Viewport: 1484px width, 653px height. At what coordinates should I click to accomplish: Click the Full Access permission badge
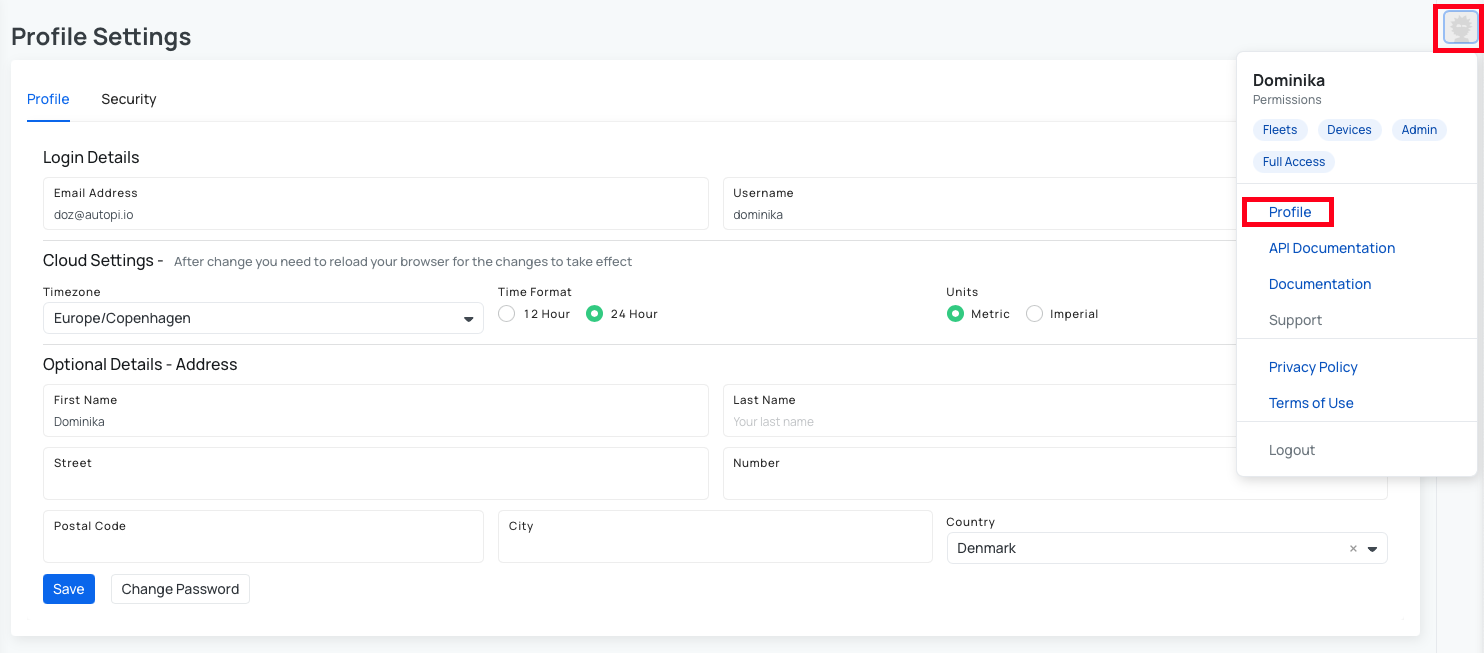pos(1294,161)
